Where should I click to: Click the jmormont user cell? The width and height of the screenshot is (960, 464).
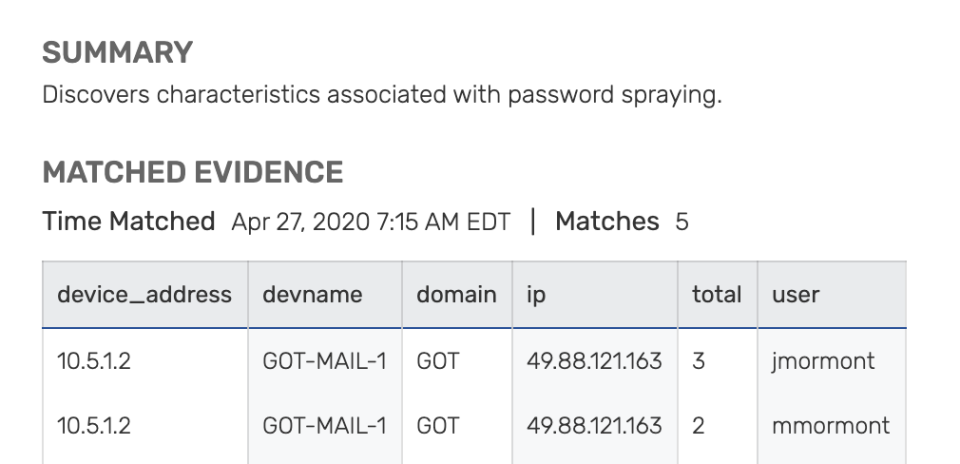[x=822, y=361]
